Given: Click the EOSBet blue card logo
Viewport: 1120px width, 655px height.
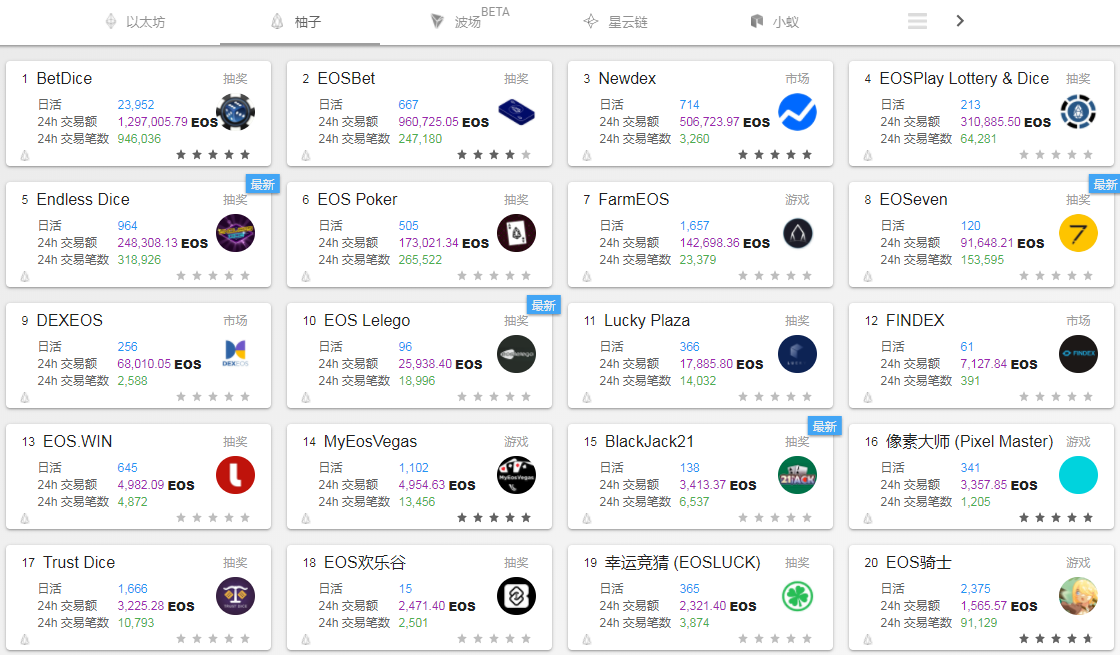Looking at the screenshot, I should 516,112.
